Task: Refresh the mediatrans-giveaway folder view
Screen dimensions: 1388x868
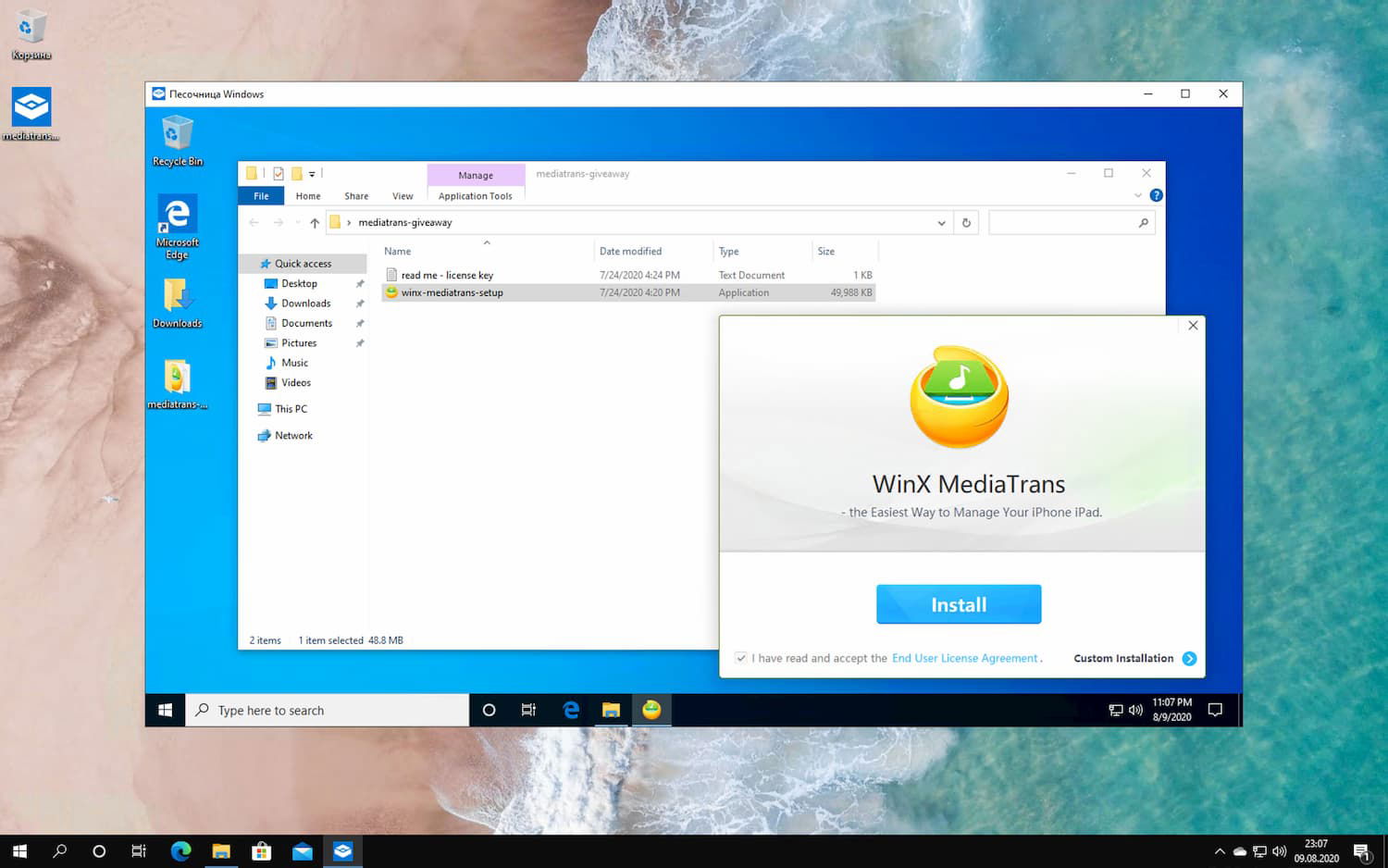Action: (966, 222)
